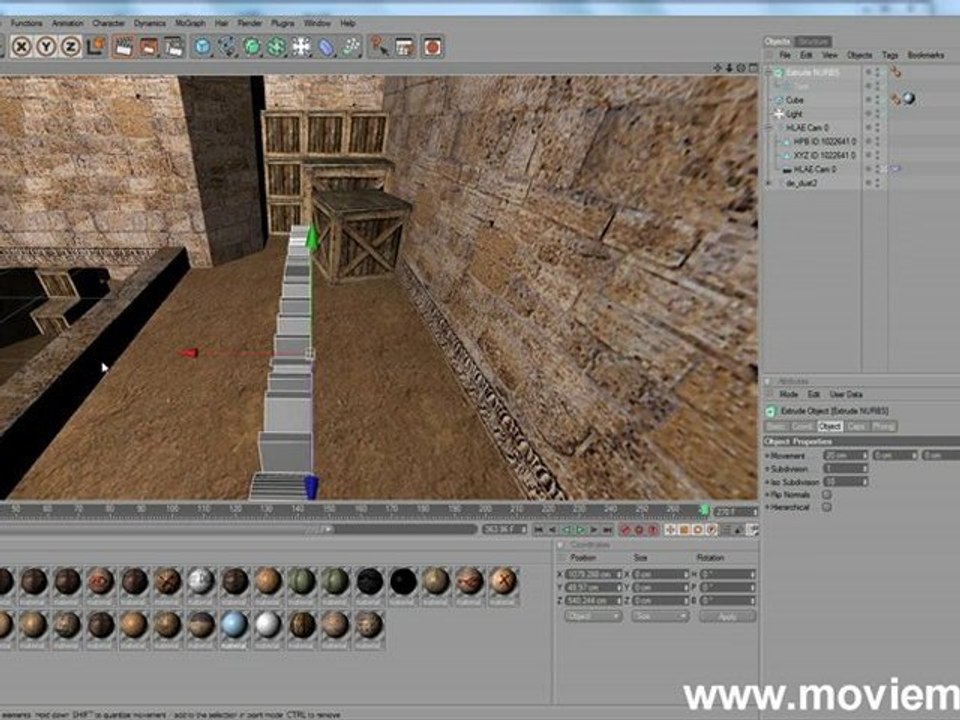
Task: Switch to the Caps attribute tab
Action: pos(857,426)
